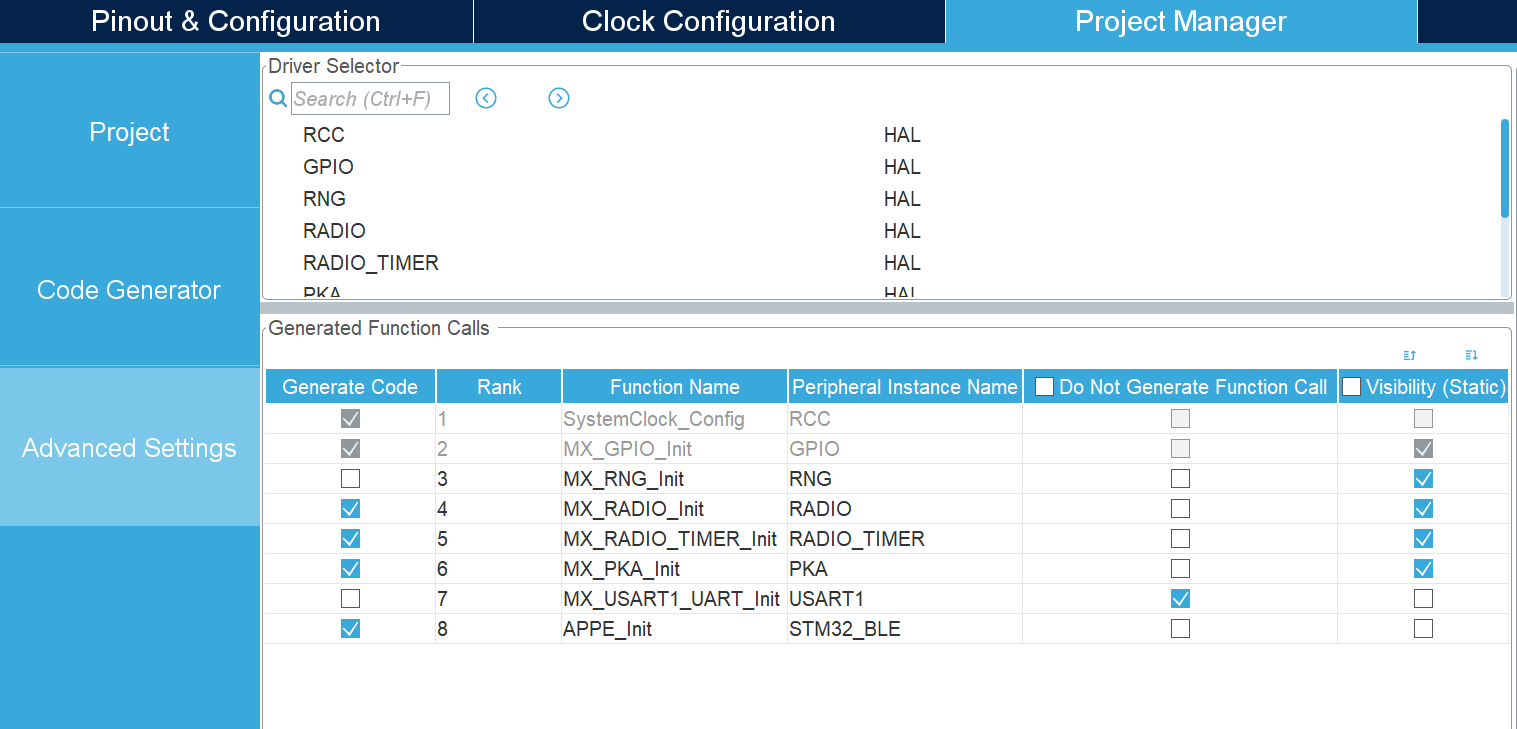Click the previous search result arrow

[486, 98]
